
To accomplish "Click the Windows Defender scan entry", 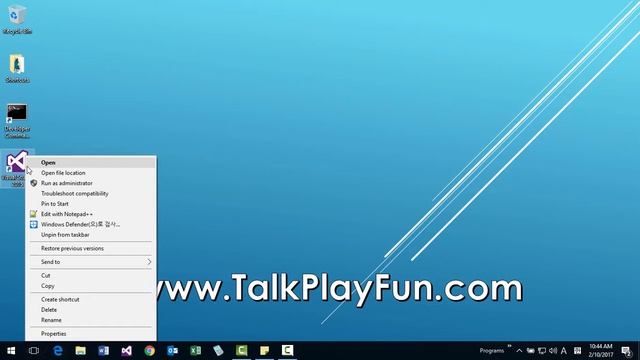I will pos(91,224).
